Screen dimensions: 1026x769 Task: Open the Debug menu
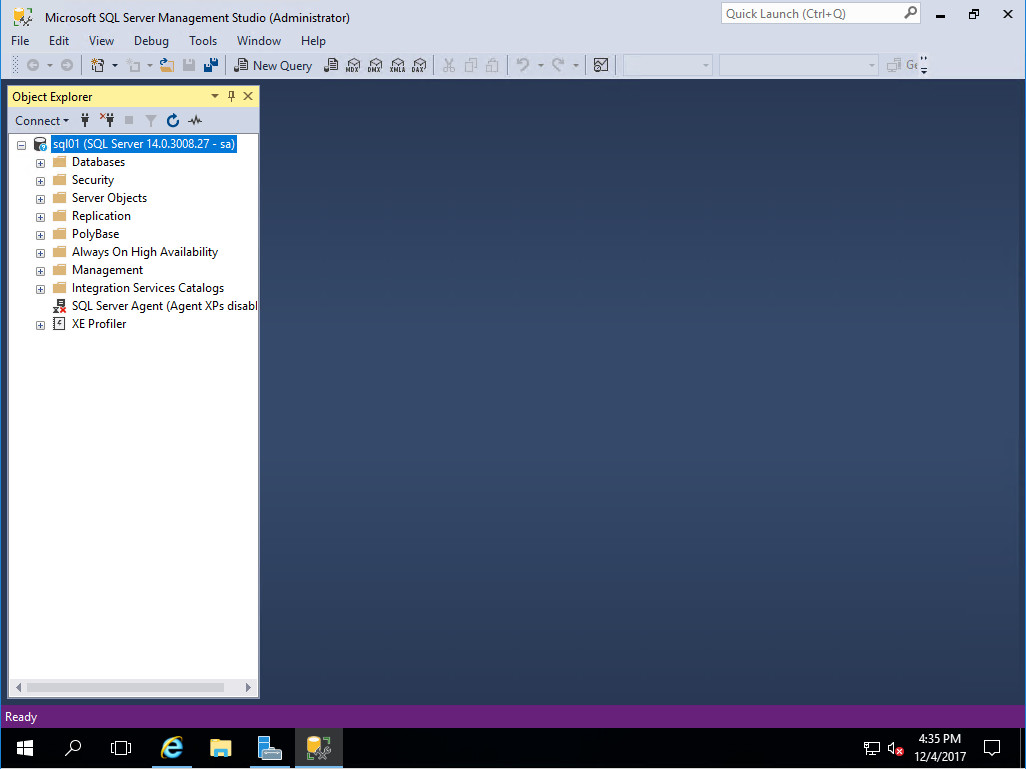[x=151, y=41]
